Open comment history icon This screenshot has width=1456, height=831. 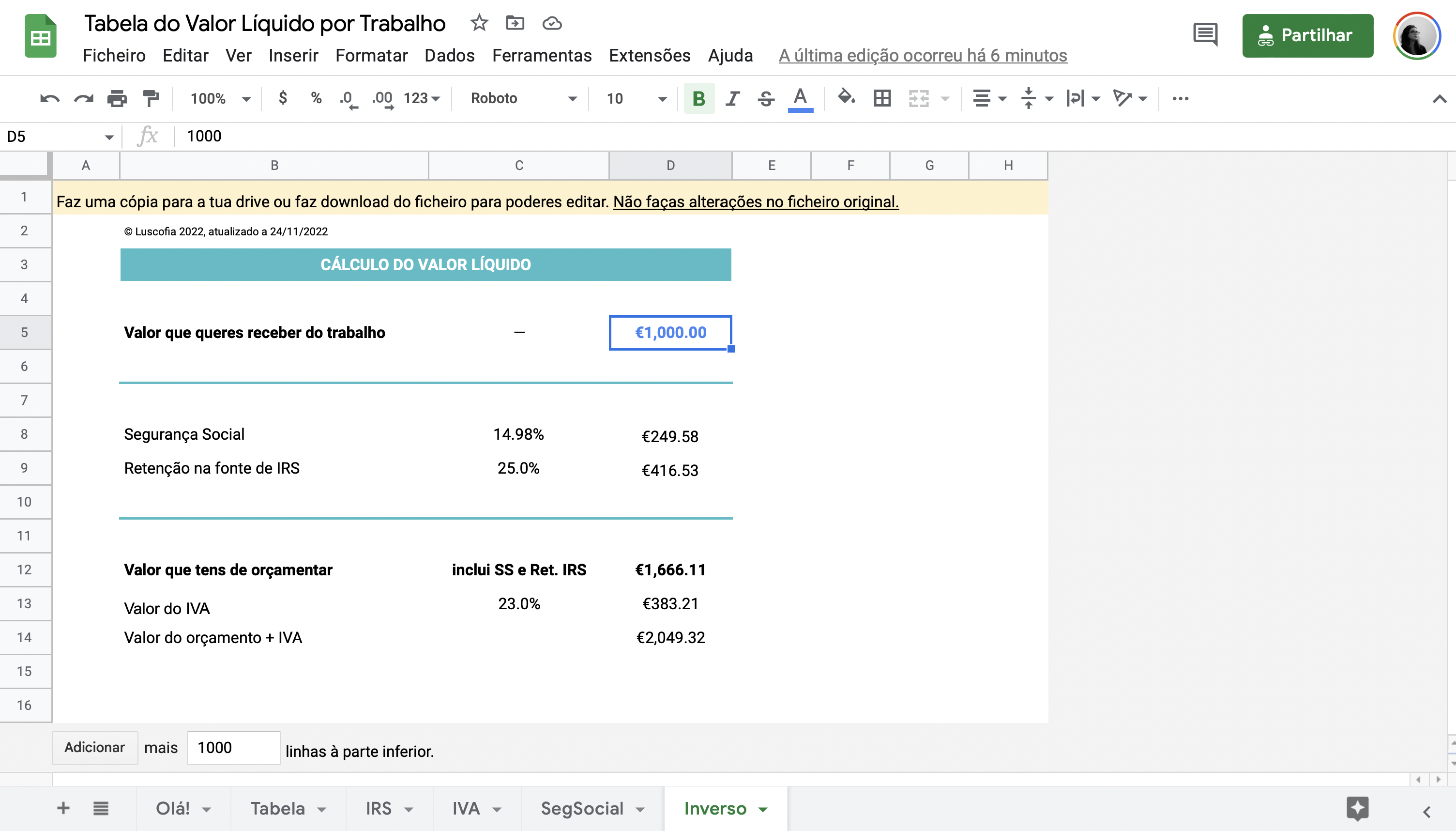(1204, 35)
